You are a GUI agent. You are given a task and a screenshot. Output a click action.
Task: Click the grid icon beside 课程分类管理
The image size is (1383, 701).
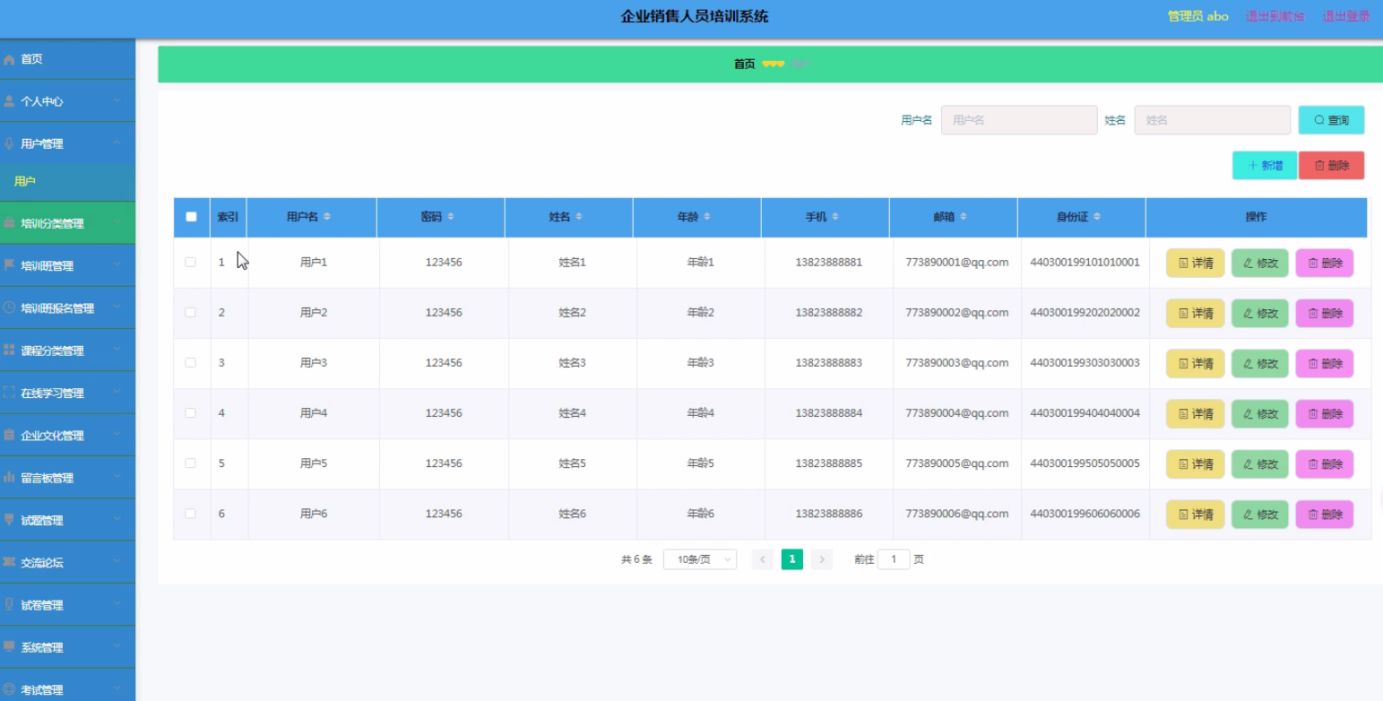(x=9, y=350)
